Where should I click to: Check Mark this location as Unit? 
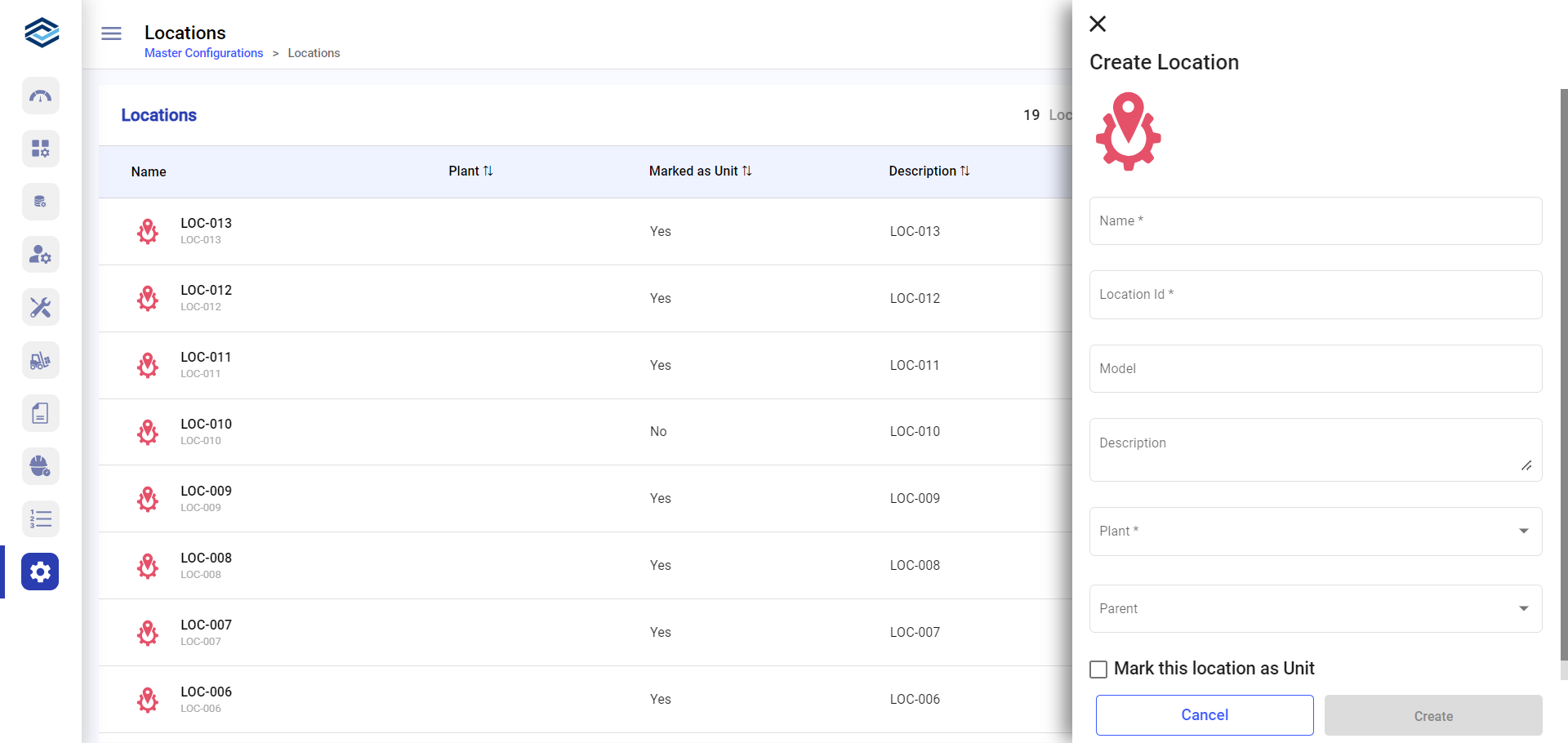[x=1098, y=670]
